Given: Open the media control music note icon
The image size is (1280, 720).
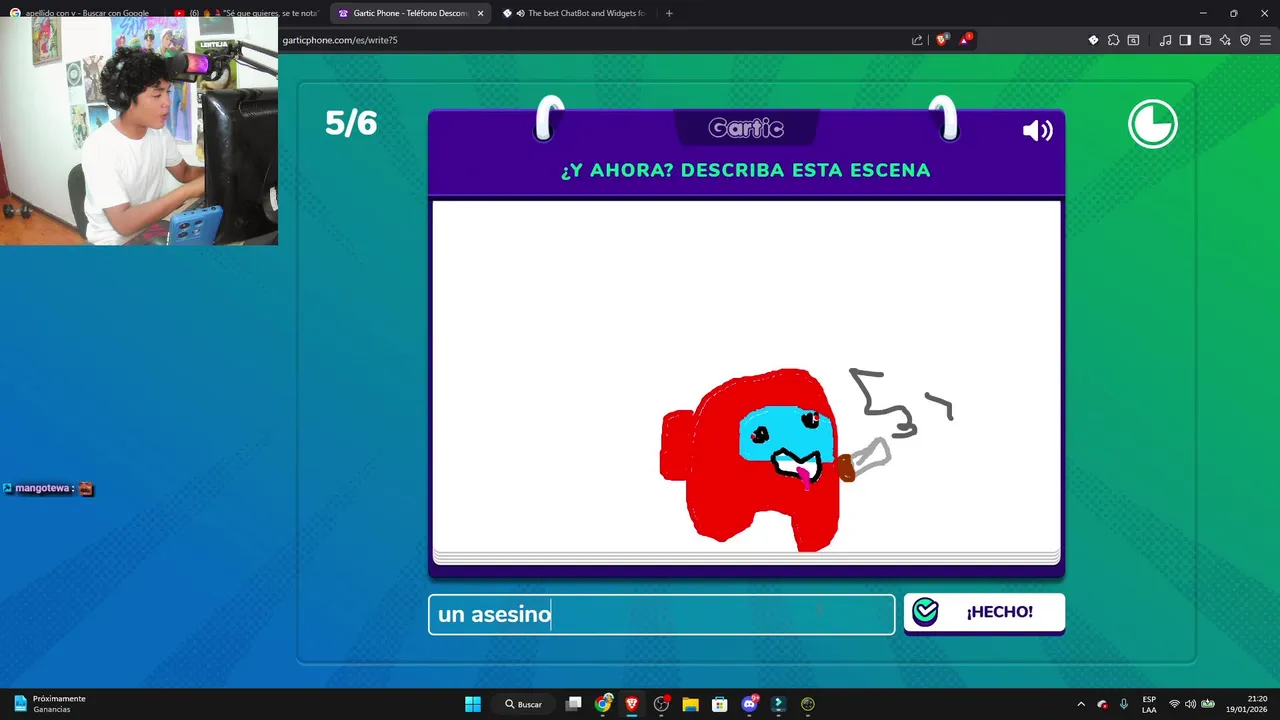Looking at the screenshot, I should [1165, 40].
